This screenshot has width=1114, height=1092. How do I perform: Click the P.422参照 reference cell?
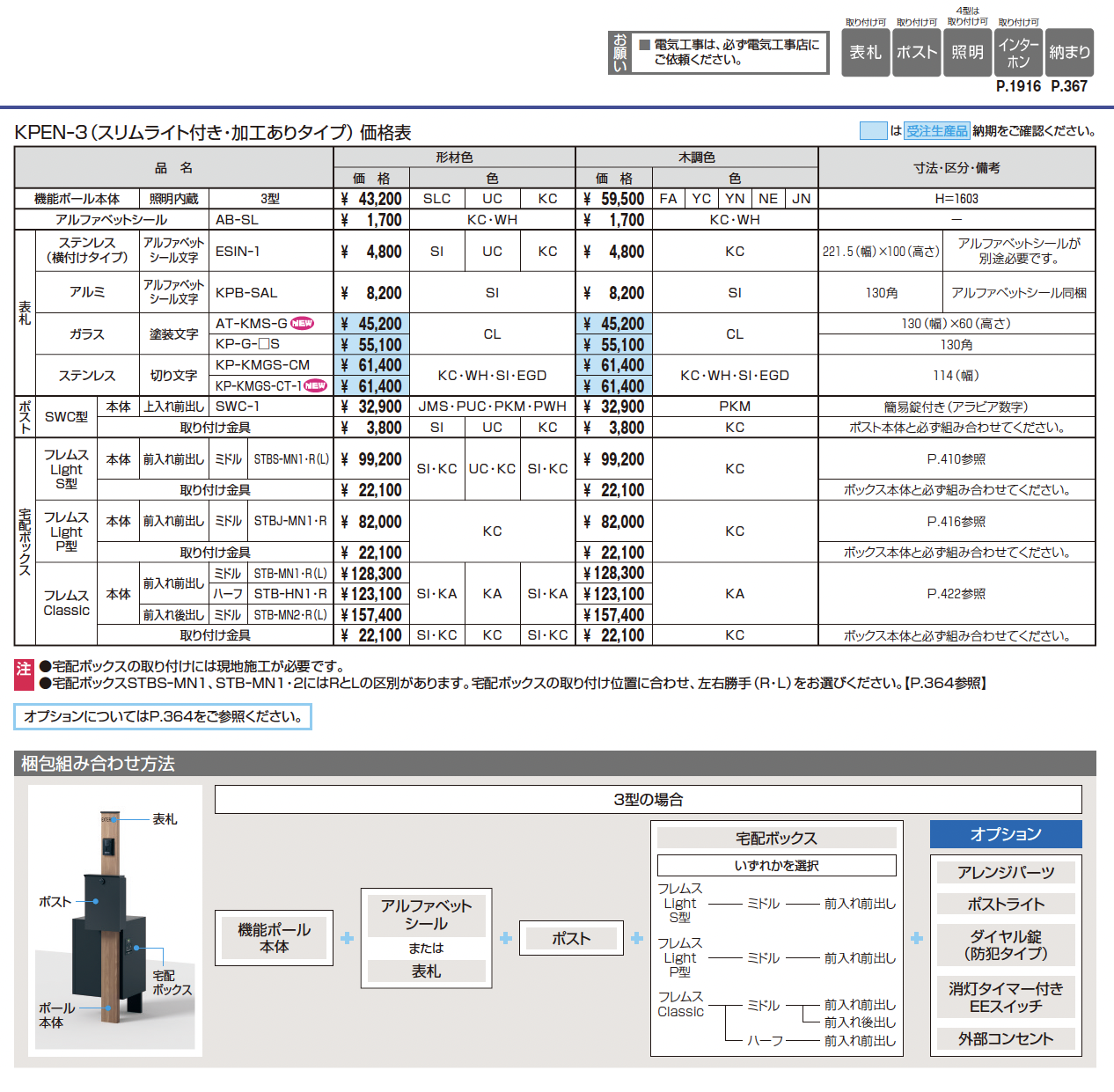[x=956, y=594]
